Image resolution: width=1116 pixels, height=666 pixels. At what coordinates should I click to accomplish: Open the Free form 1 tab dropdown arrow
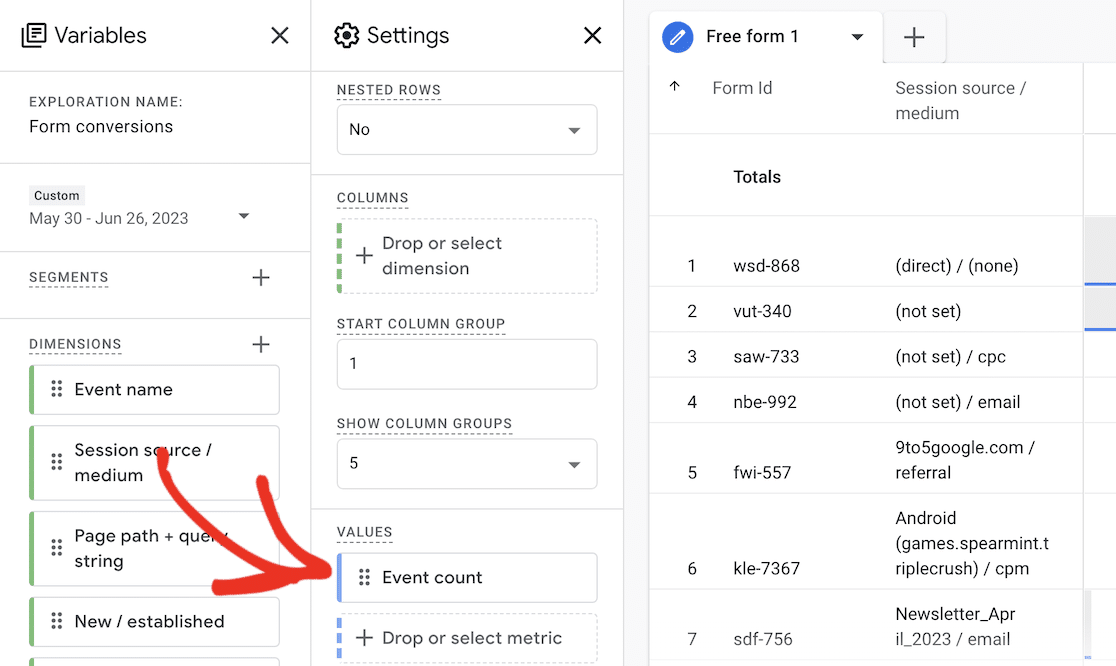click(858, 37)
